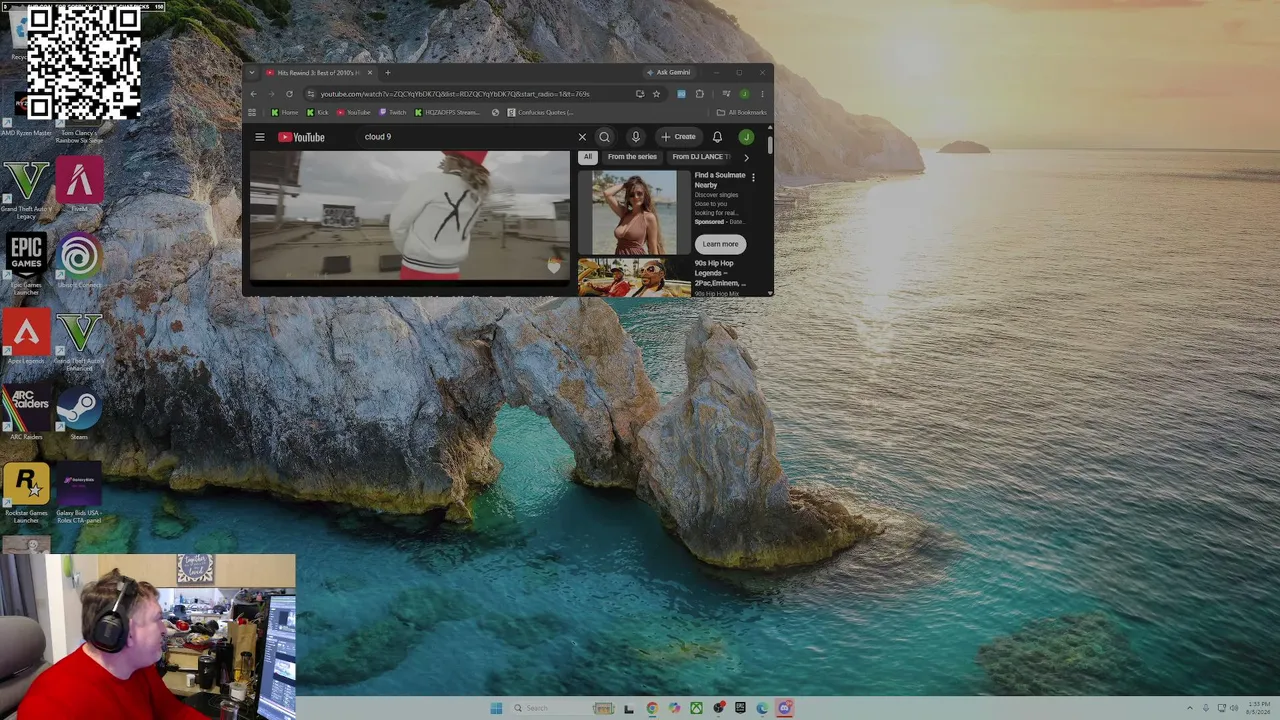The image size is (1280, 720).
Task: Open options for the sponsored ad
Action: pos(753,177)
